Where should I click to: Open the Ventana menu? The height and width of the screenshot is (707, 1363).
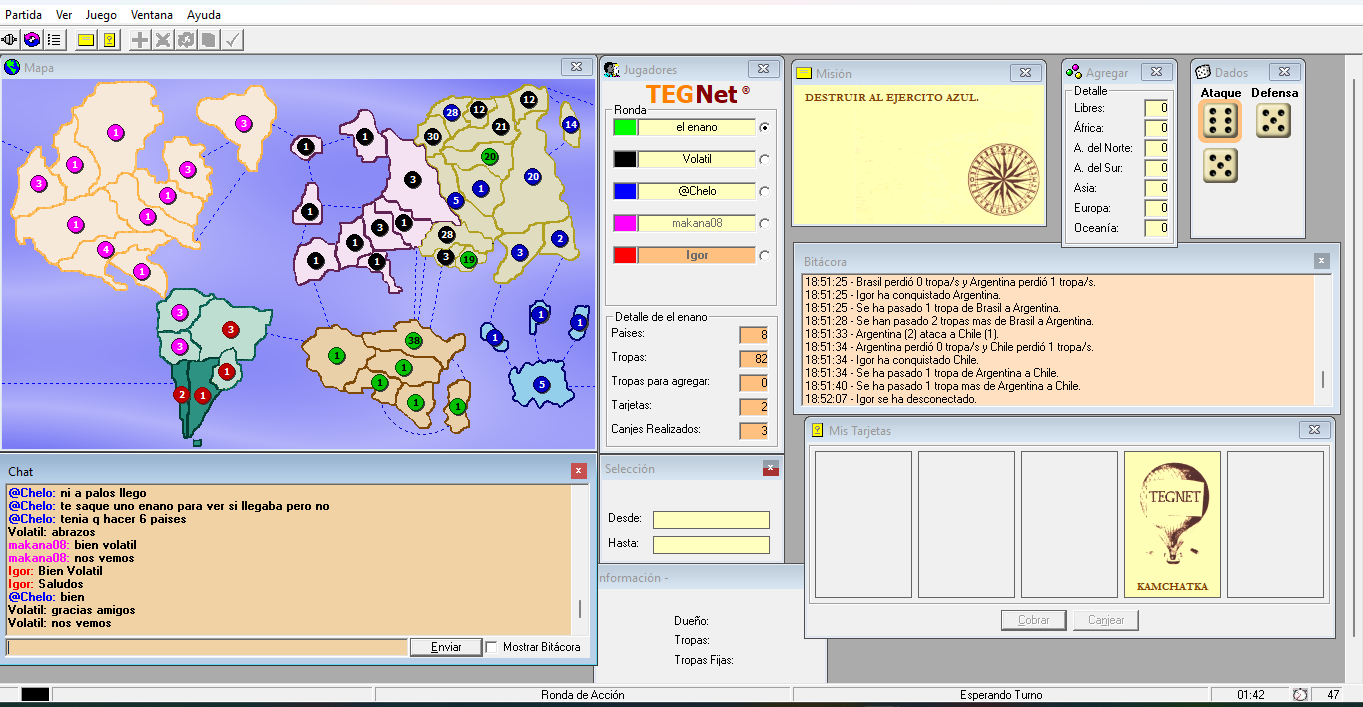pyautogui.click(x=152, y=15)
